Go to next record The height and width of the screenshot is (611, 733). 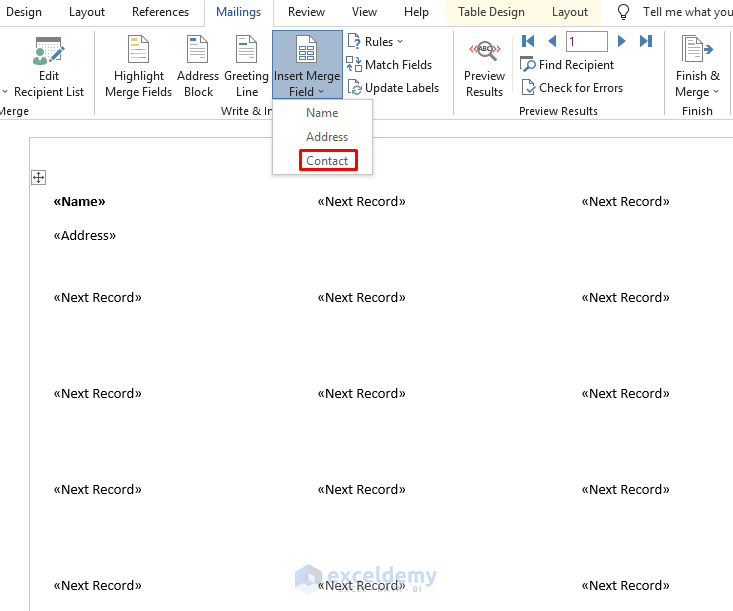coord(621,41)
